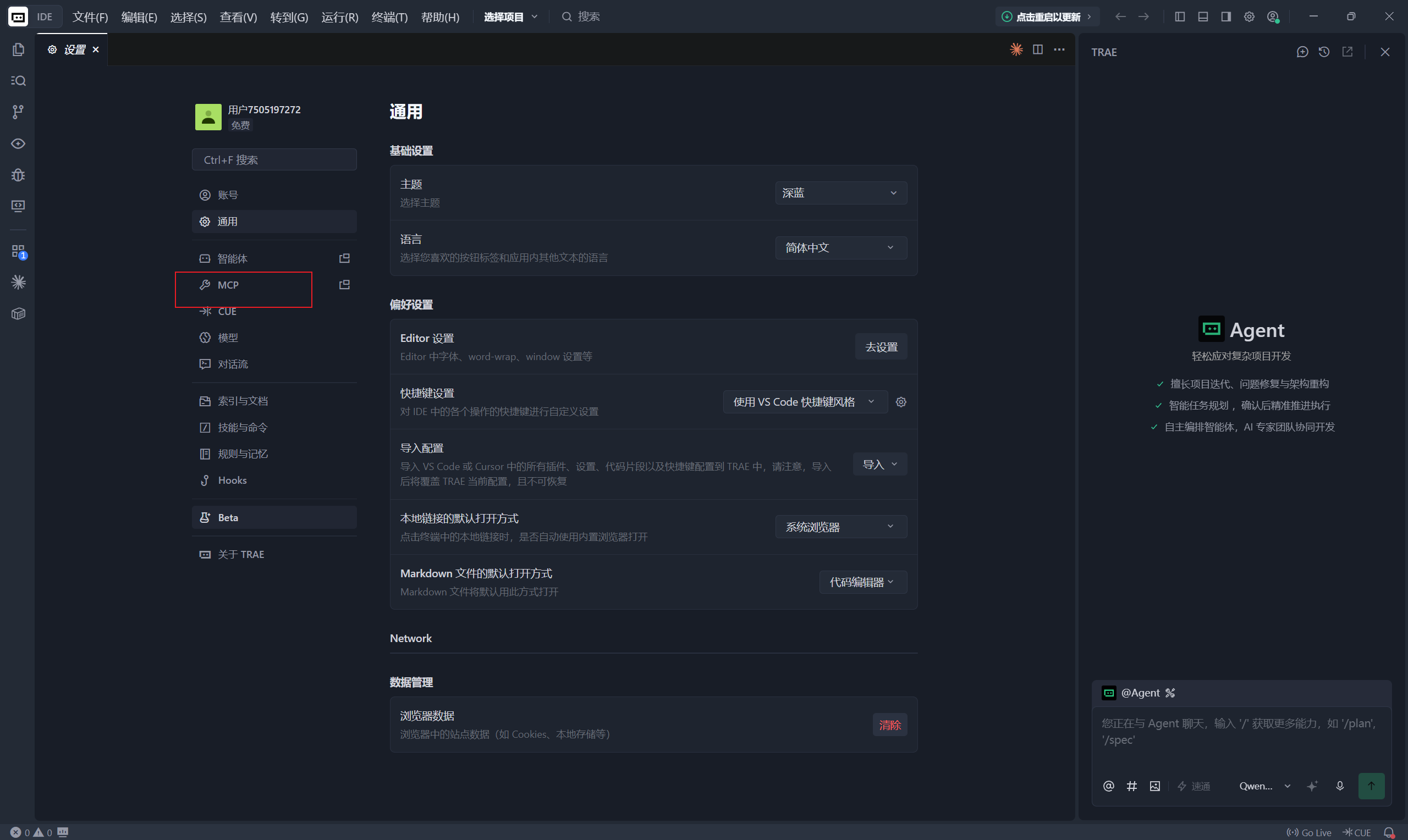This screenshot has height=840, width=1408.
Task: Open editor more actions ellipsis
Action: (1059, 49)
